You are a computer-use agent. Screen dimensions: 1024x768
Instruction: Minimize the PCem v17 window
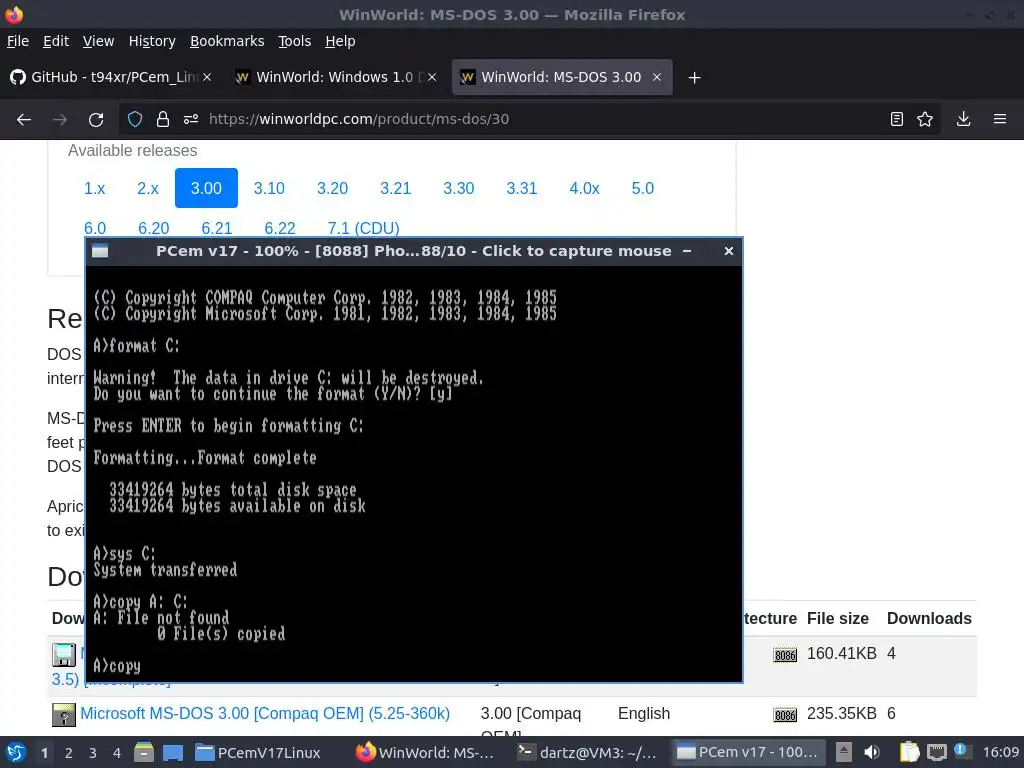[687, 251]
